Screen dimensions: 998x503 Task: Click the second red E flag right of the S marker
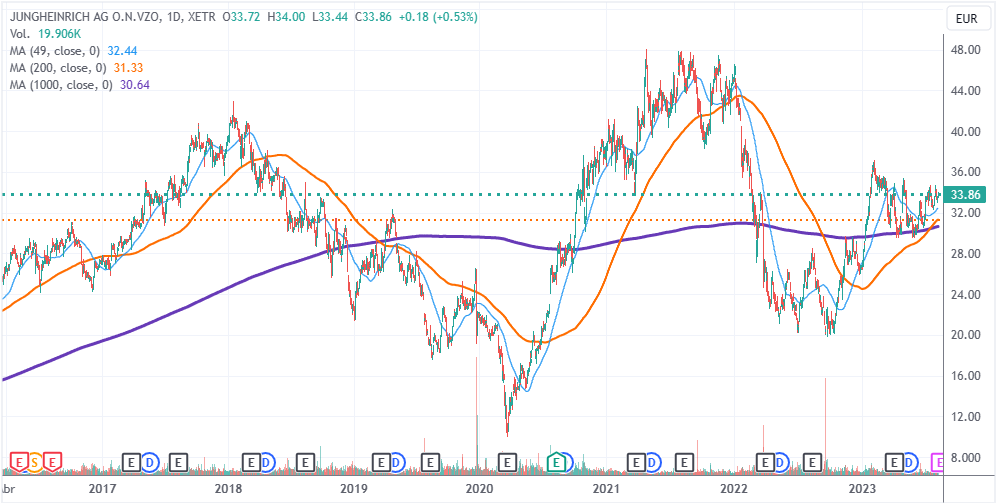(x=53, y=461)
